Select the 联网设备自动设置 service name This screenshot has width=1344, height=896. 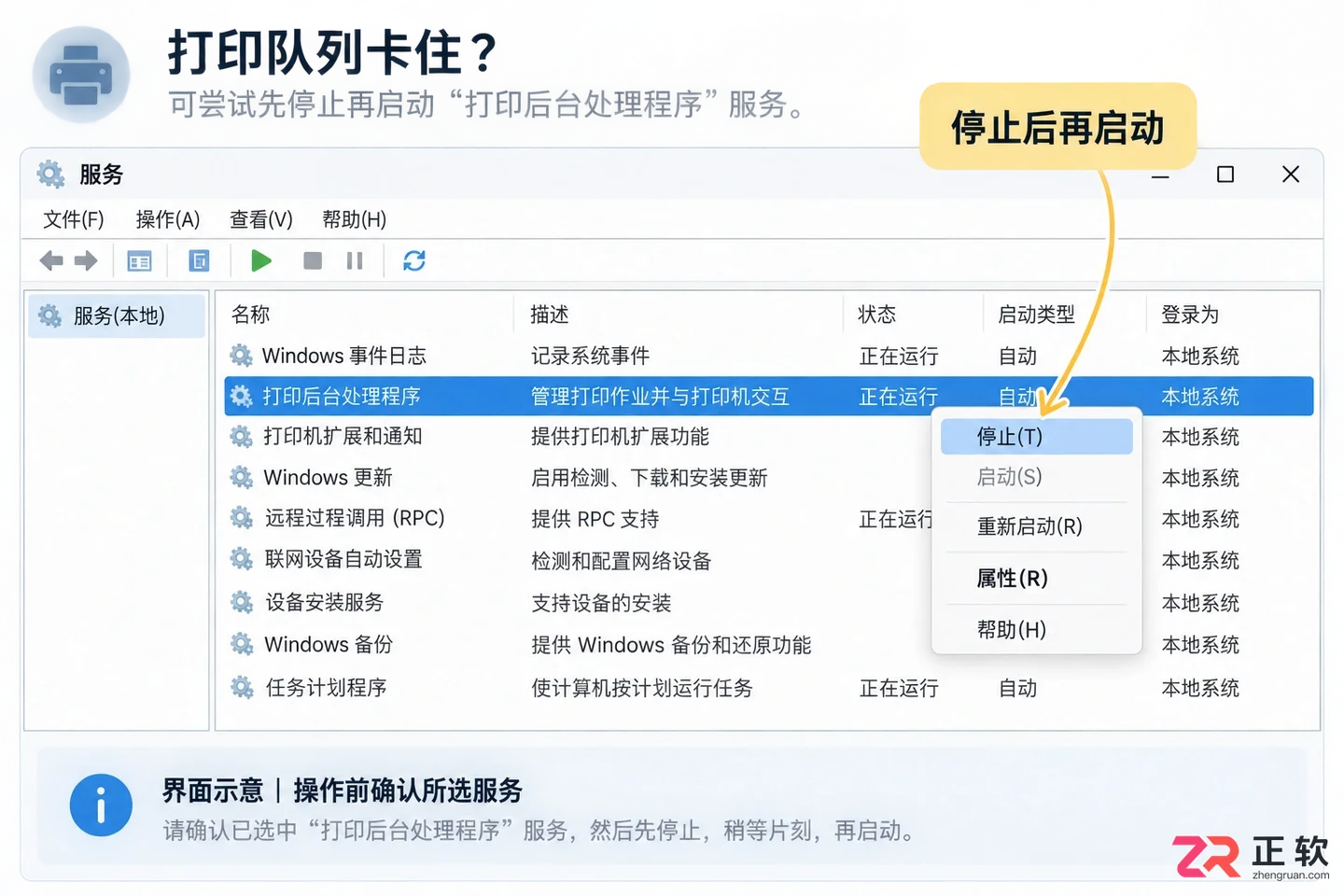coord(343,559)
